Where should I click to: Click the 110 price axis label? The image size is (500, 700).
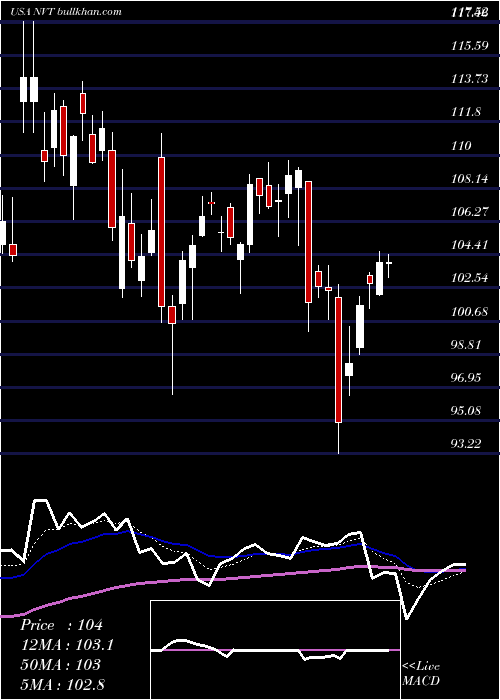(462, 146)
